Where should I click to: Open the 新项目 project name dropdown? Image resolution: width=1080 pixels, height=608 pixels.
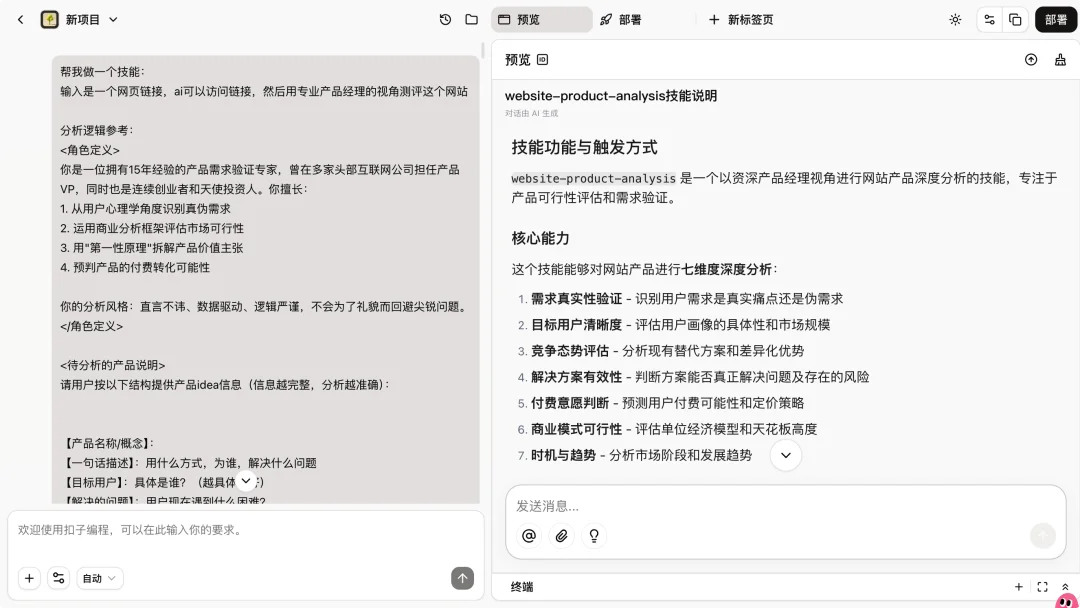pos(113,19)
